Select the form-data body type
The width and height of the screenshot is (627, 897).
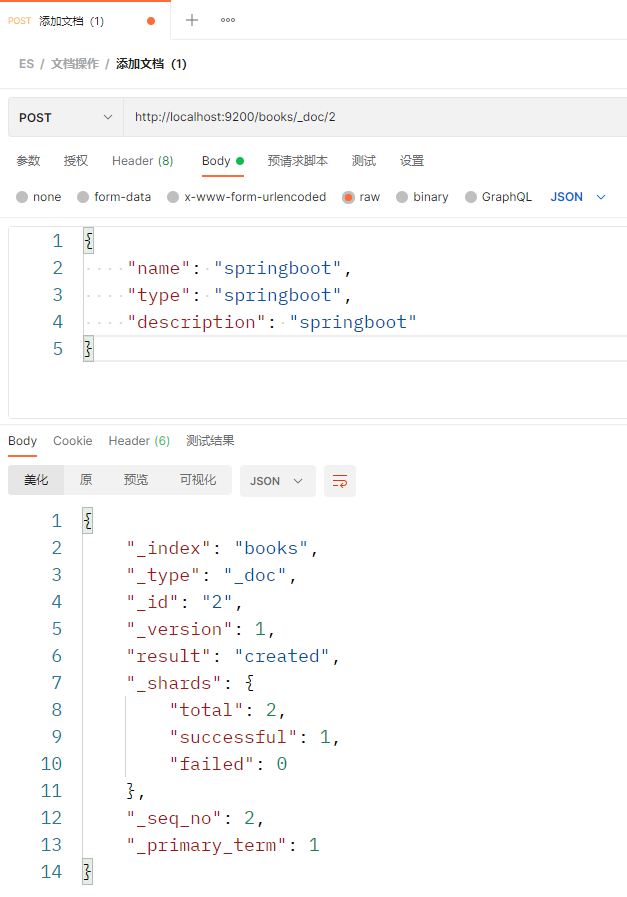point(113,197)
